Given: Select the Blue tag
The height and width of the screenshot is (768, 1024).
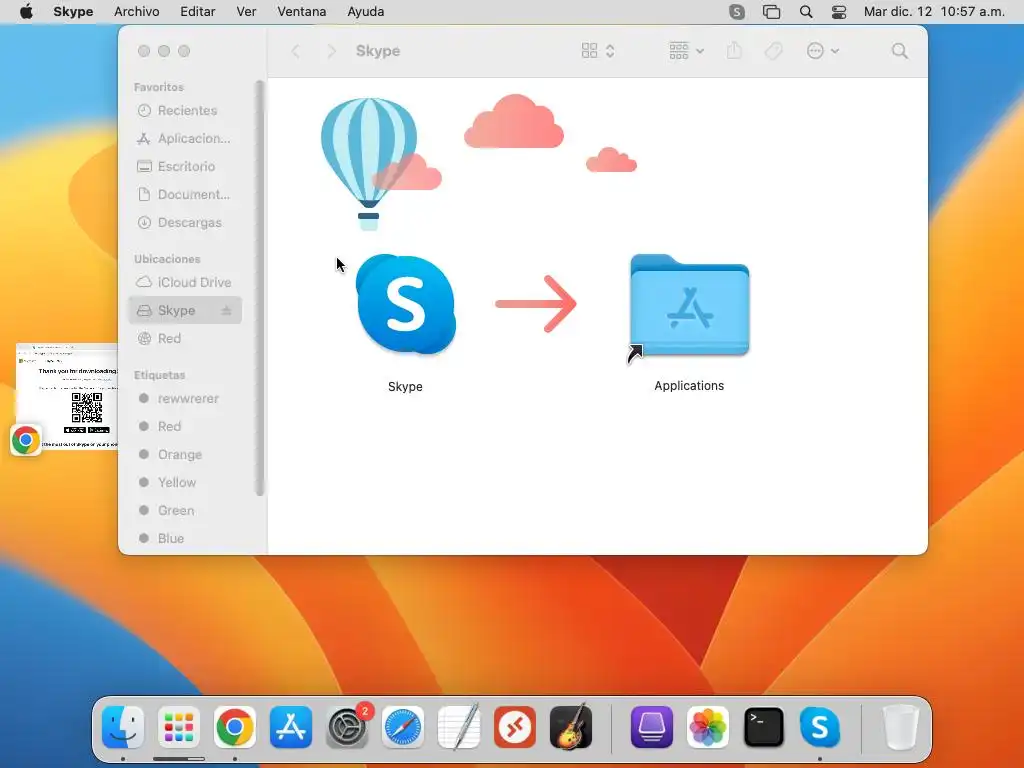Looking at the screenshot, I should (185, 539).
